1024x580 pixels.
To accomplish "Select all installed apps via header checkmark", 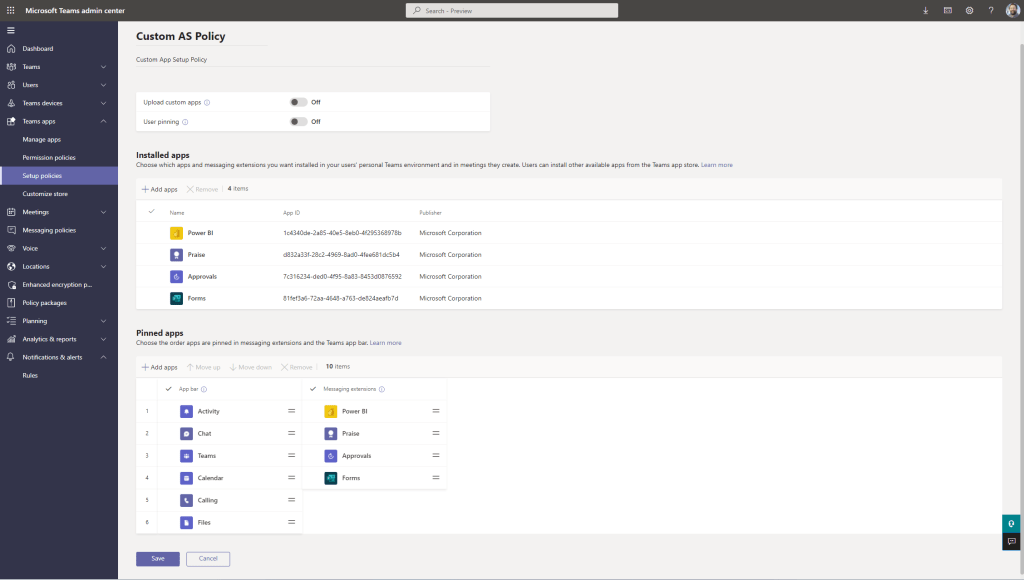I will (151, 212).
